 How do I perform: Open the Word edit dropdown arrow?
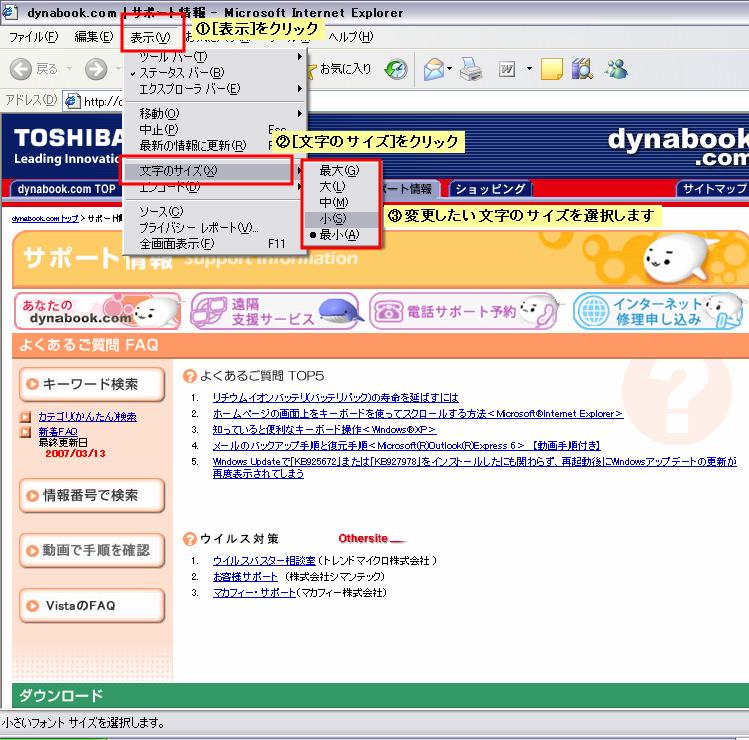(529, 69)
